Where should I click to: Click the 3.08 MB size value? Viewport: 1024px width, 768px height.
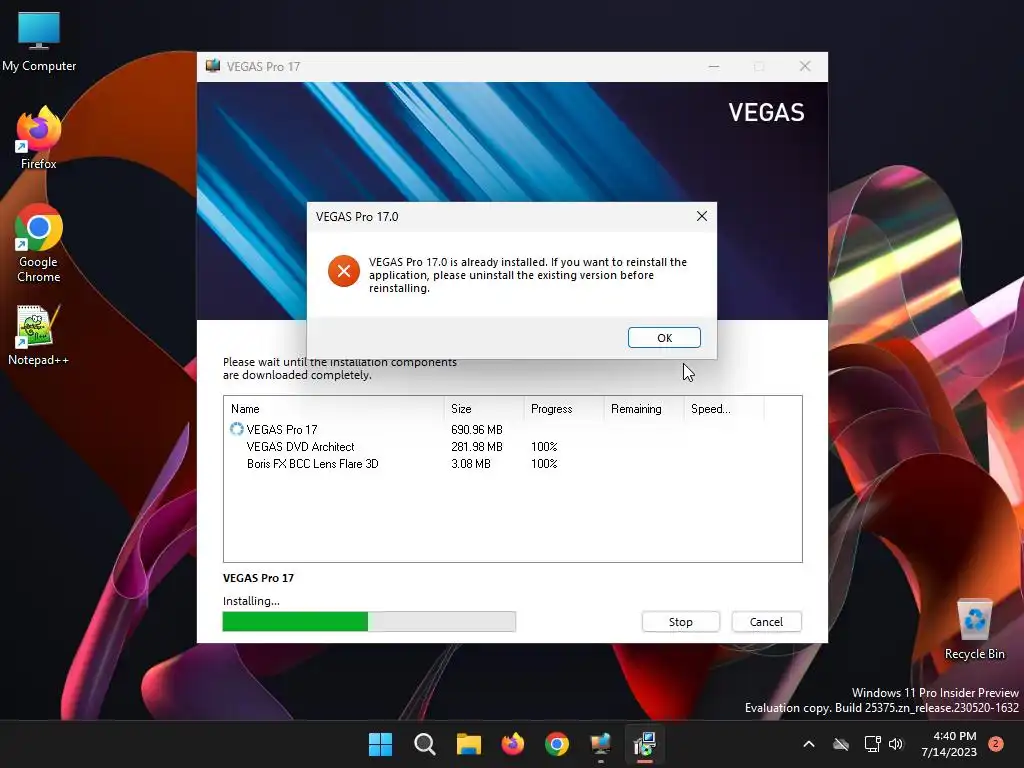pyautogui.click(x=471, y=464)
